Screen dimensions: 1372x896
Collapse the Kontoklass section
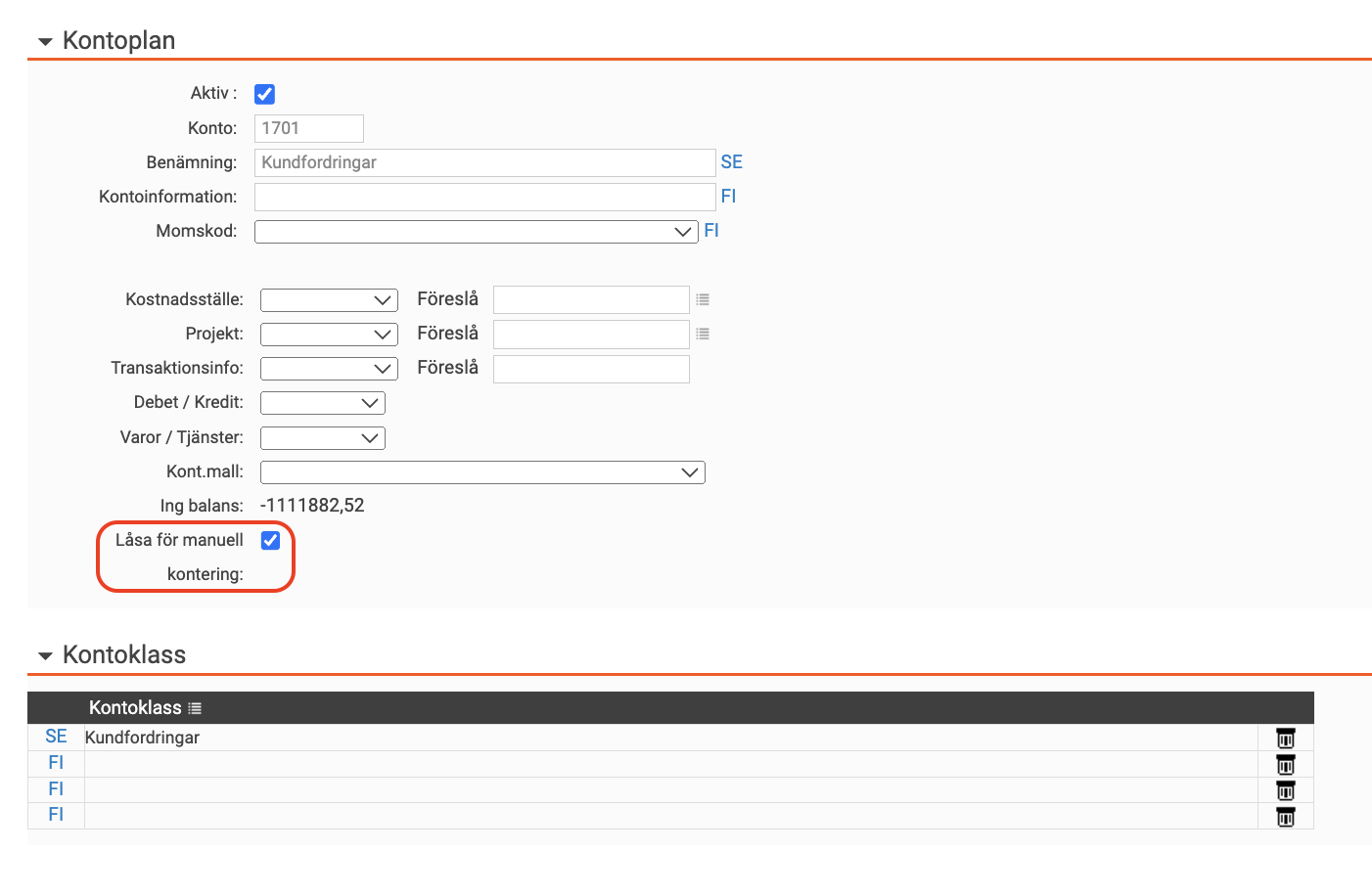coord(45,656)
